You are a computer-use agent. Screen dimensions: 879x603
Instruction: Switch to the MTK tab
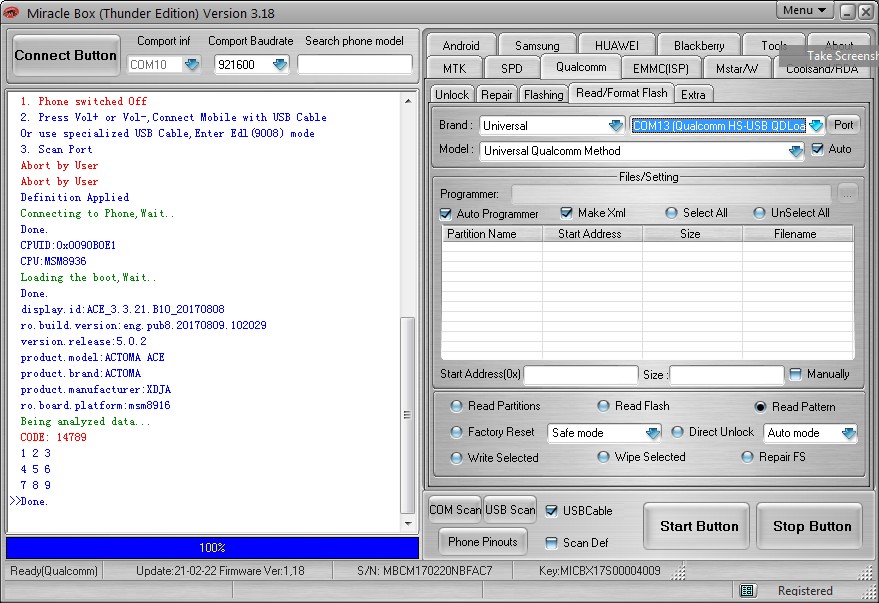[455, 68]
